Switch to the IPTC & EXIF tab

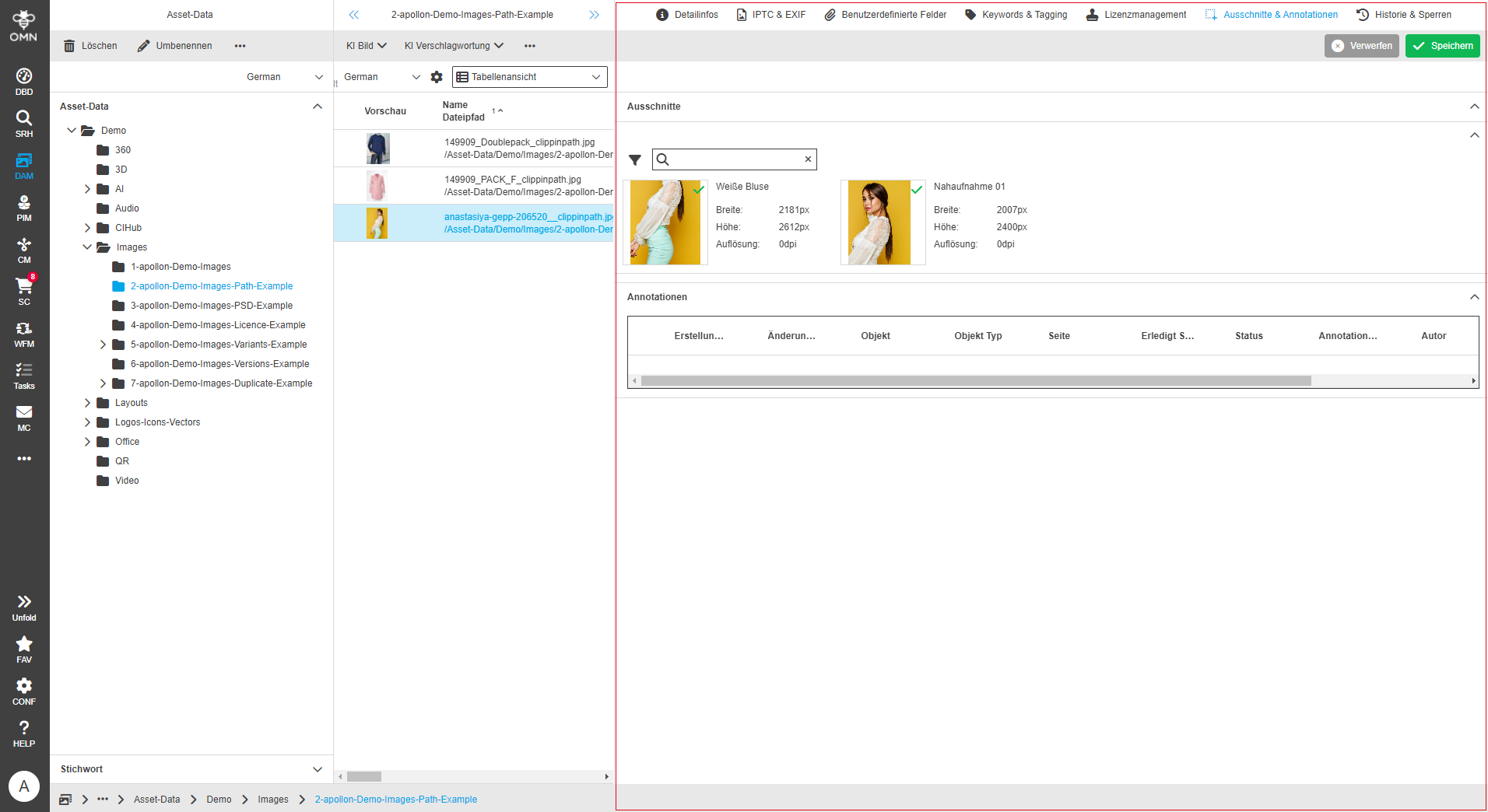tap(771, 15)
